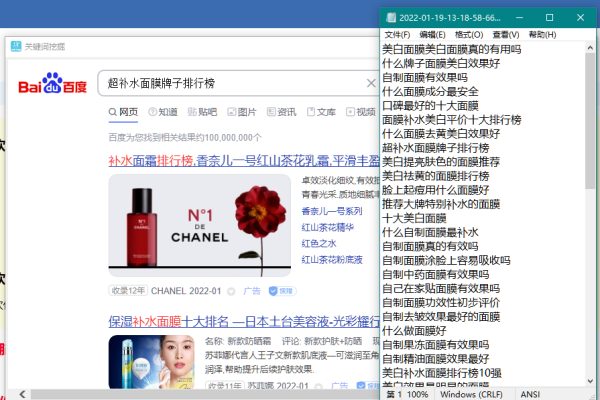Click the 红山茶花精华 link
The image size is (600, 400).
[x=328, y=227]
